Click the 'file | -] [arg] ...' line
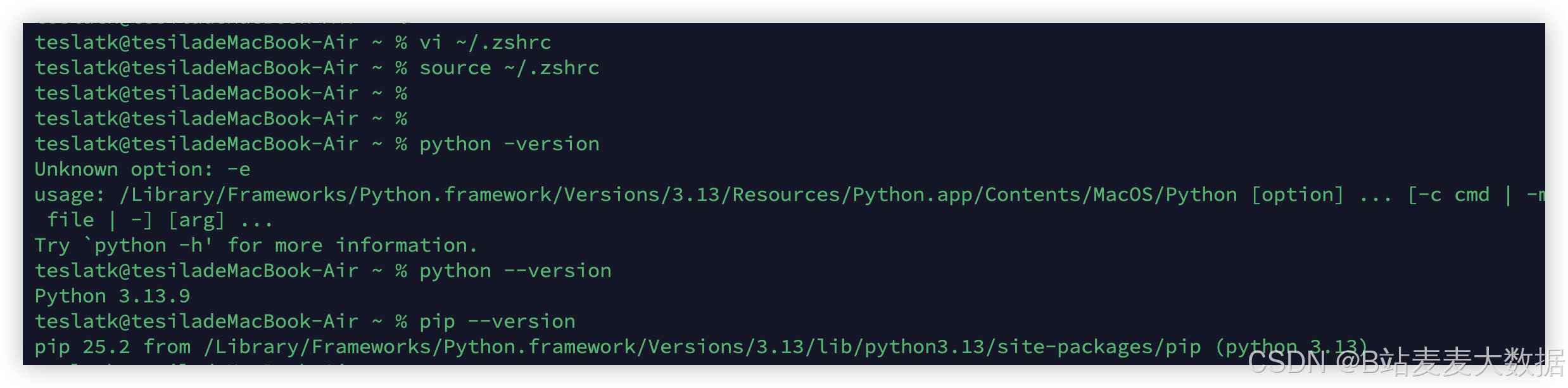Viewport: 1568px width, 388px height. coord(160,220)
